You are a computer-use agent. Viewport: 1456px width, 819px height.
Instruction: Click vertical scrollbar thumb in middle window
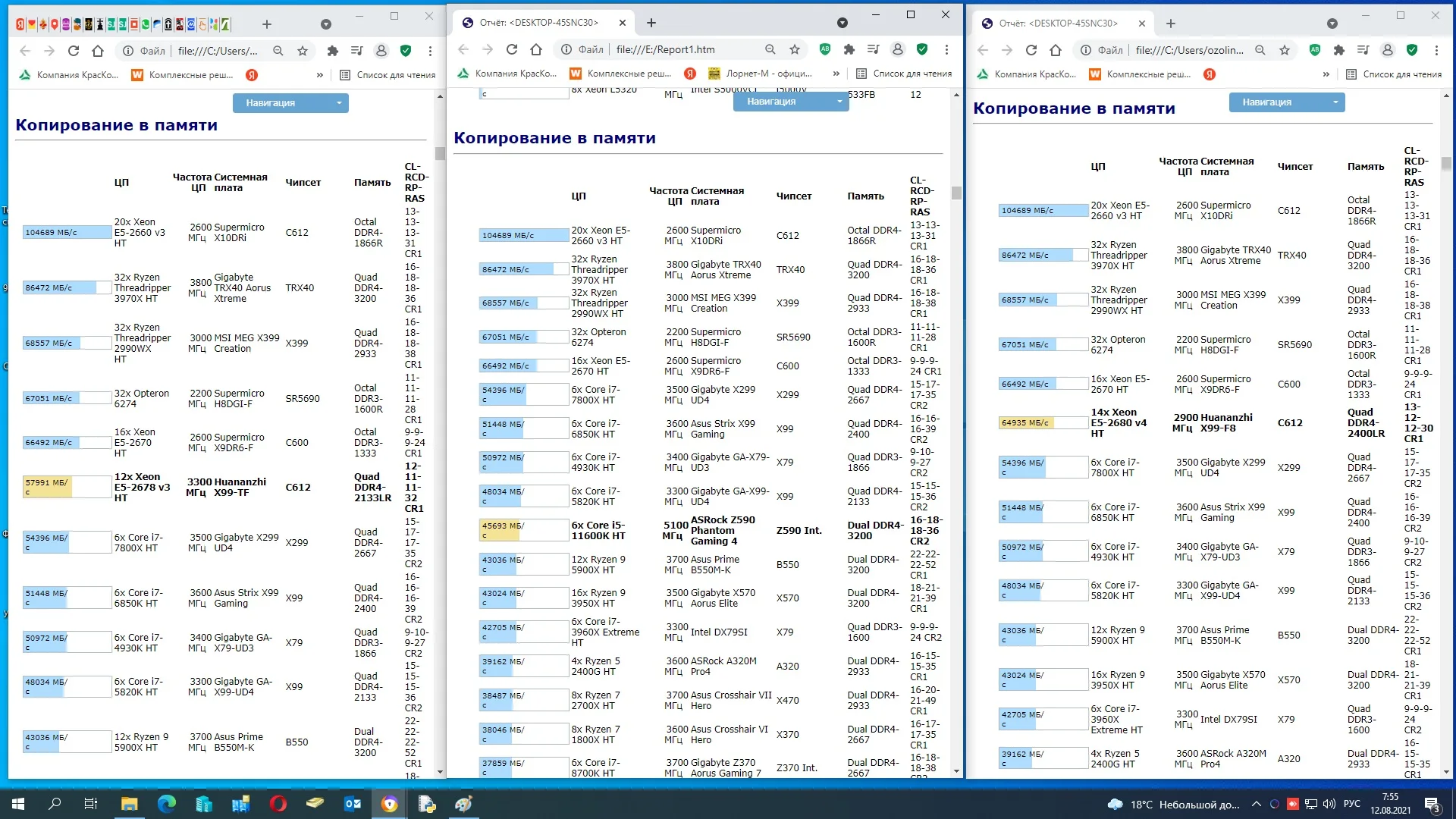click(x=956, y=193)
